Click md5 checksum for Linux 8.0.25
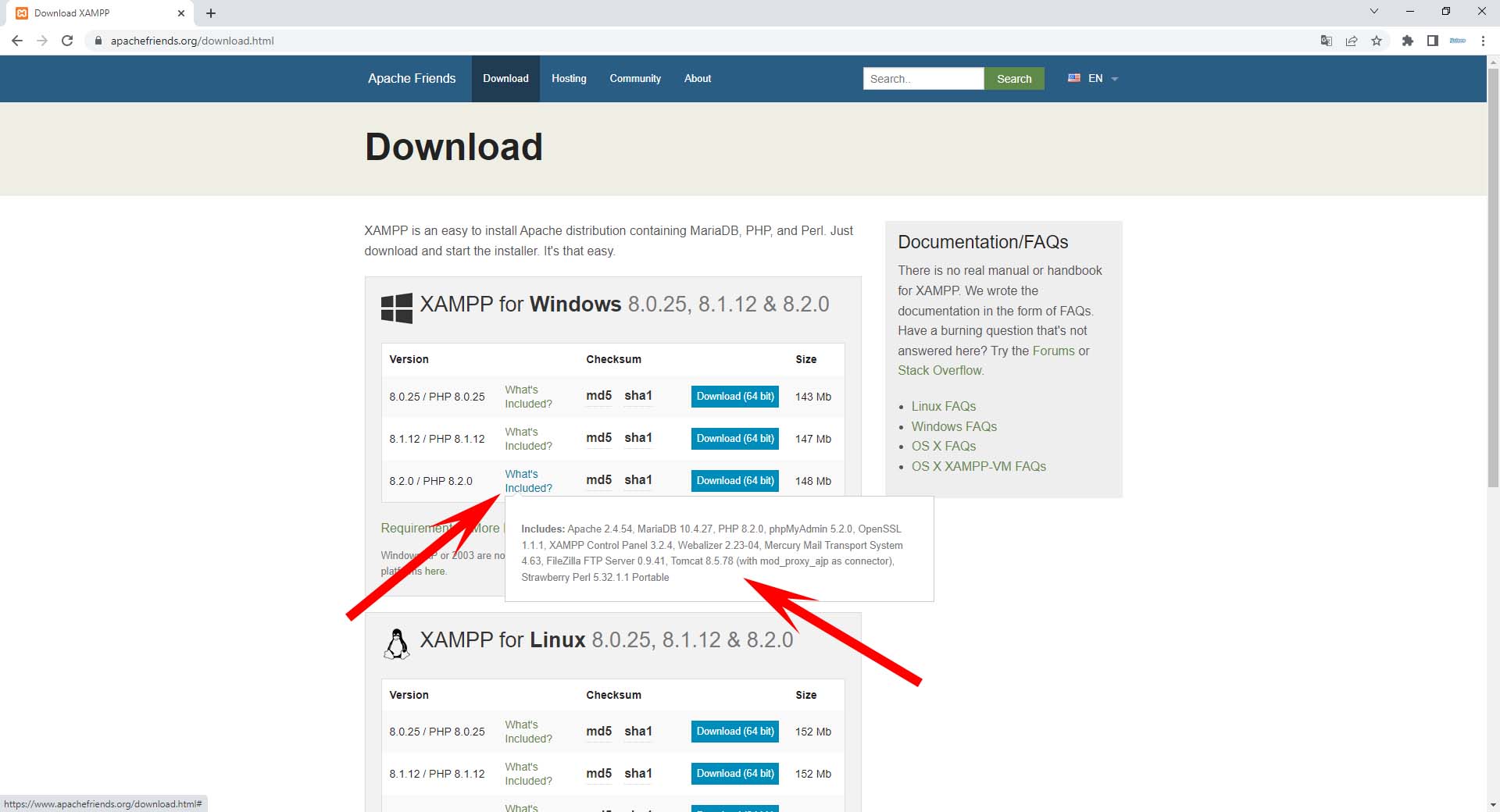Image resolution: width=1500 pixels, height=812 pixels. pyautogui.click(x=598, y=732)
